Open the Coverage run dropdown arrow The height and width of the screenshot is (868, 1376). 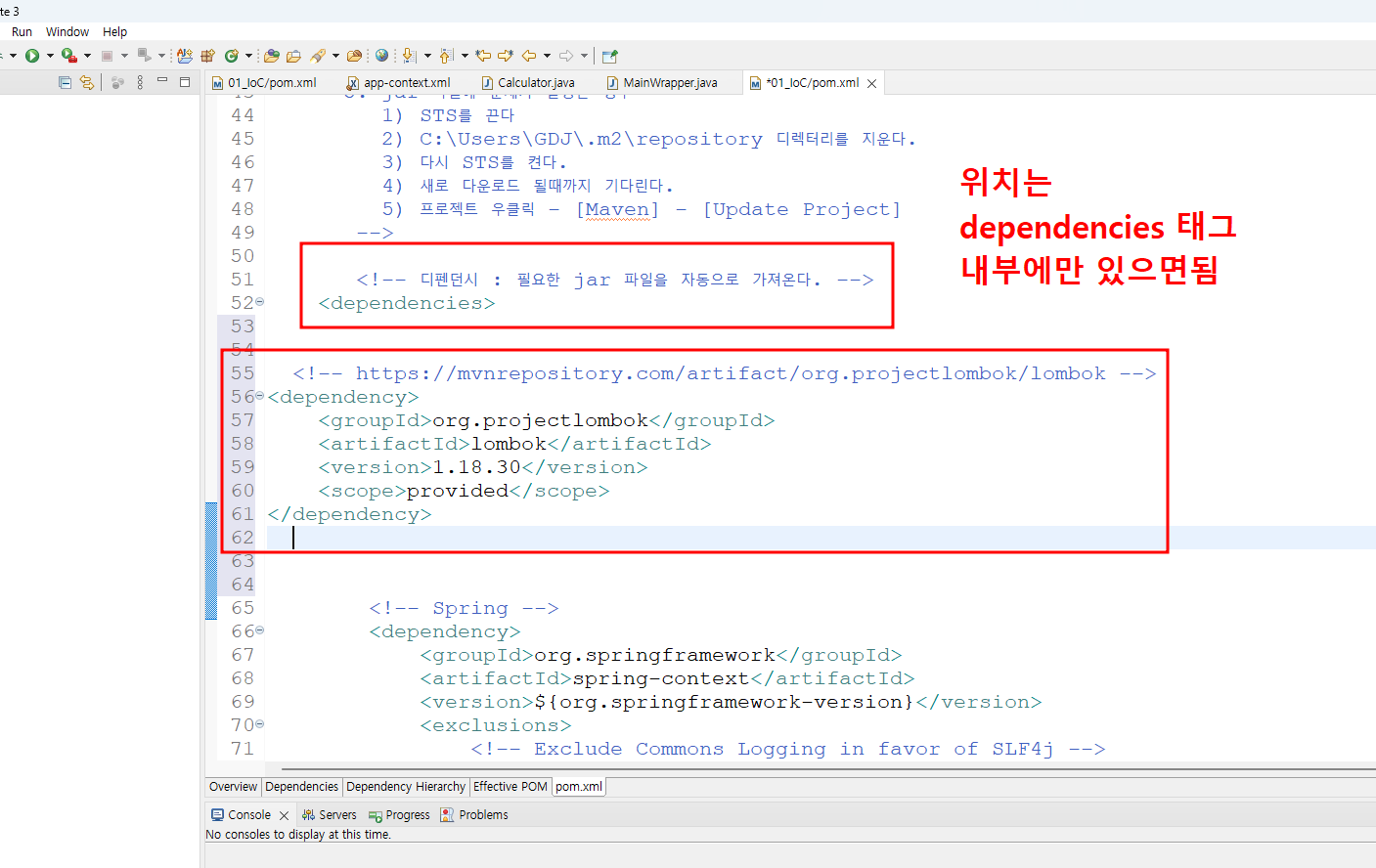(x=87, y=56)
